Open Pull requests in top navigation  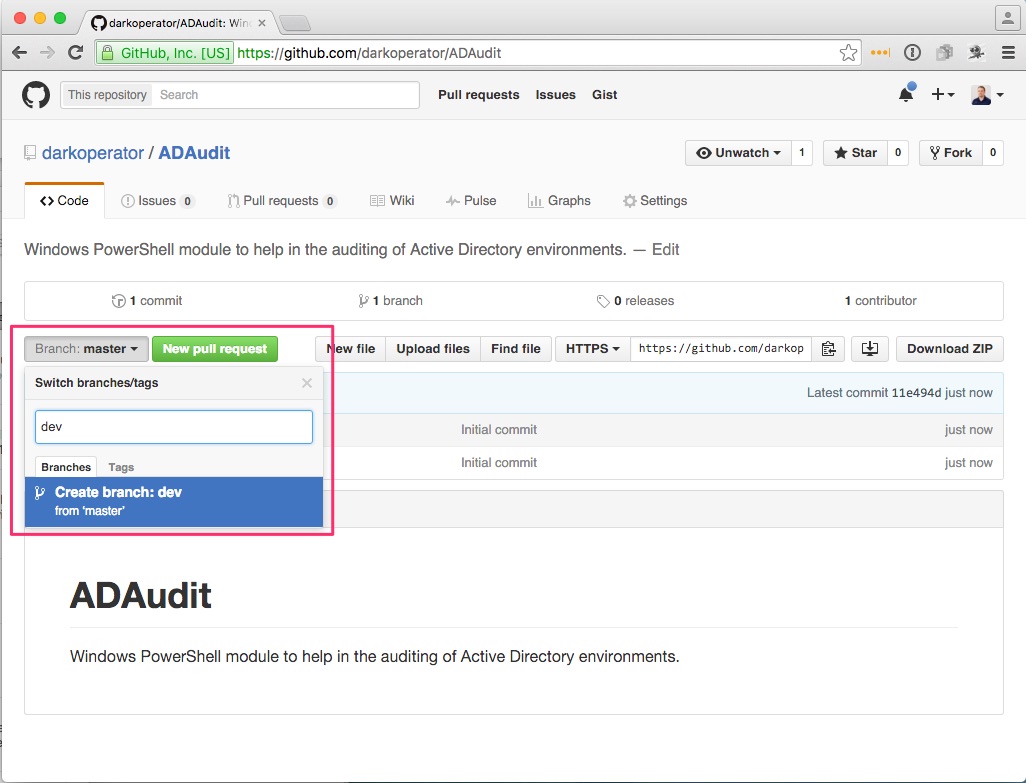pos(478,95)
